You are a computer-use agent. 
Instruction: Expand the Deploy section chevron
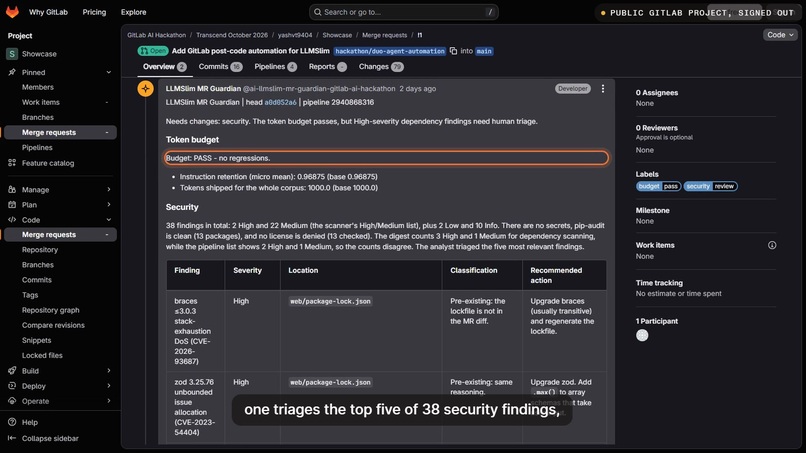click(108, 386)
